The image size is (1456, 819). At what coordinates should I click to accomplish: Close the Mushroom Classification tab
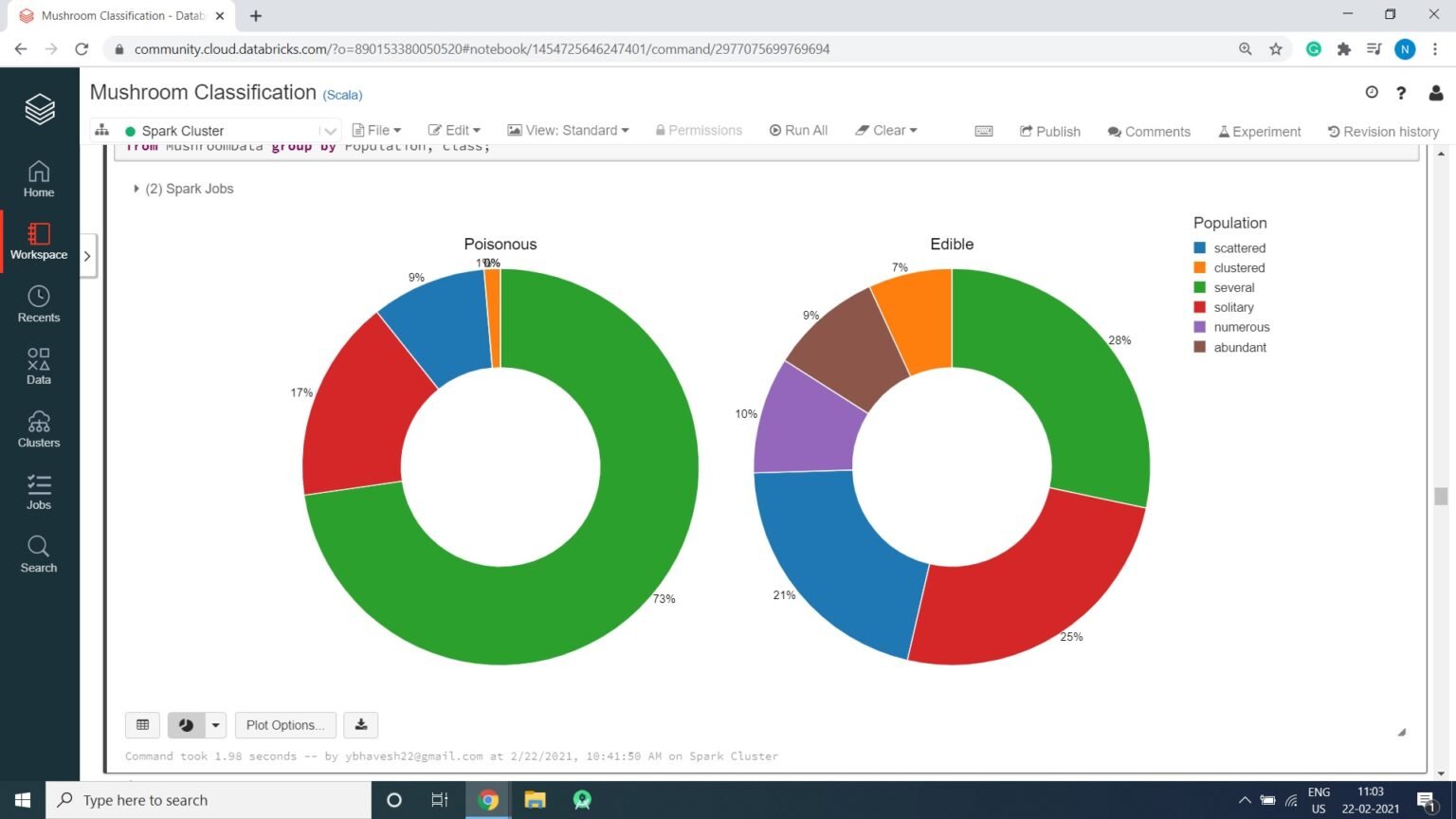tap(220, 16)
